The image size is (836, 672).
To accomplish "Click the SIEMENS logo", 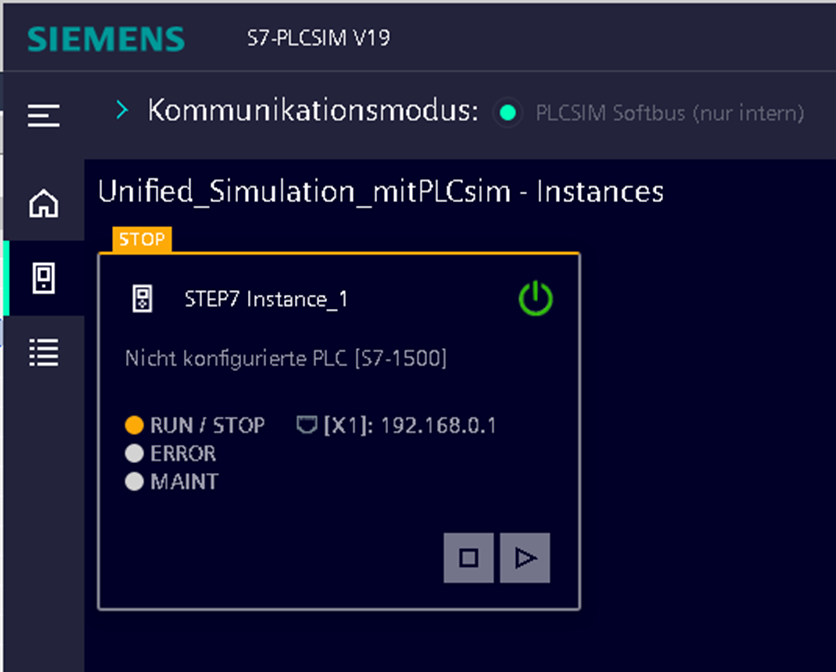I will [106, 39].
